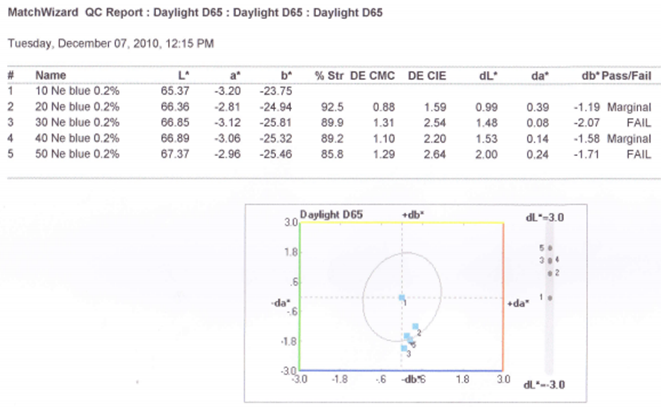Click blue sample marker 3 in chromaticity plot
The image size is (661, 407).
403,347
